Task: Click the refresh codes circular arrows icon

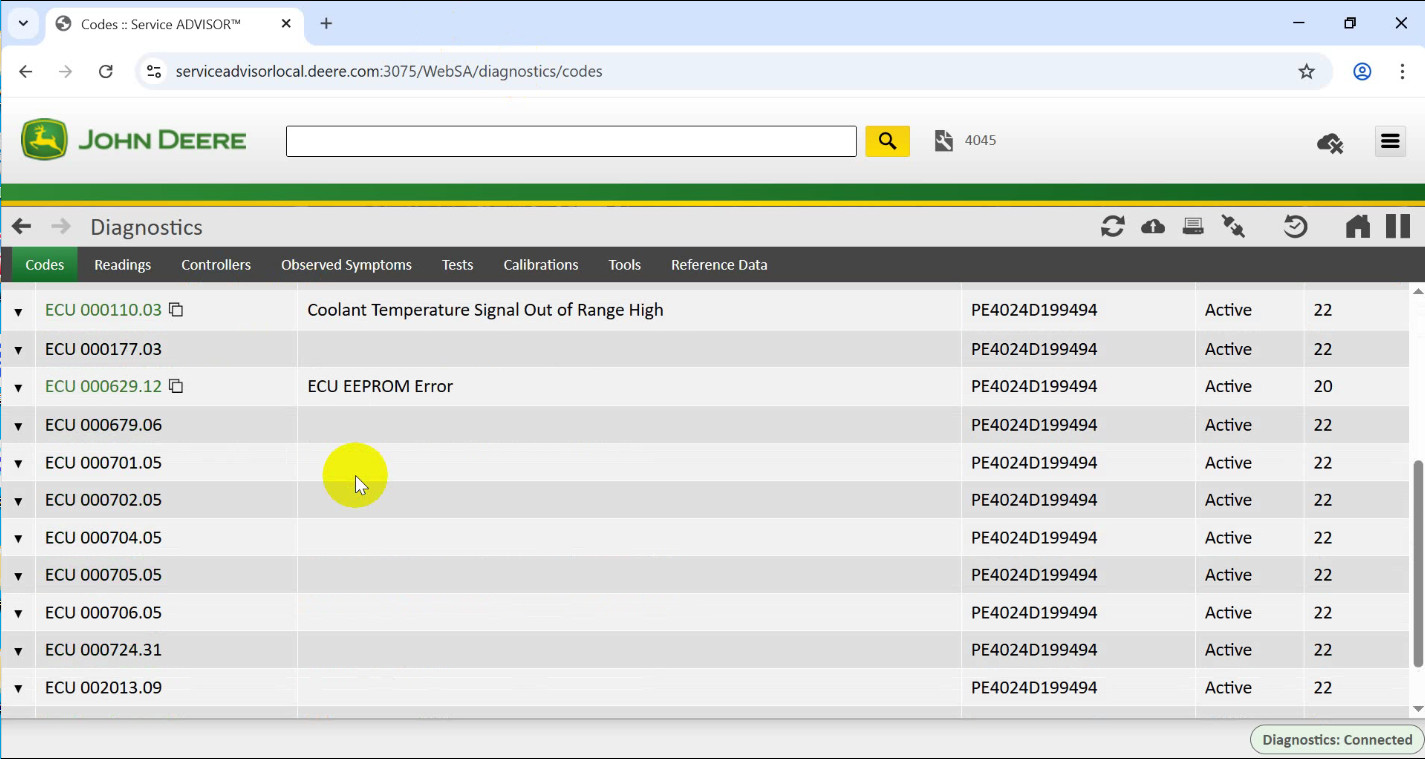Action: pyautogui.click(x=1112, y=227)
